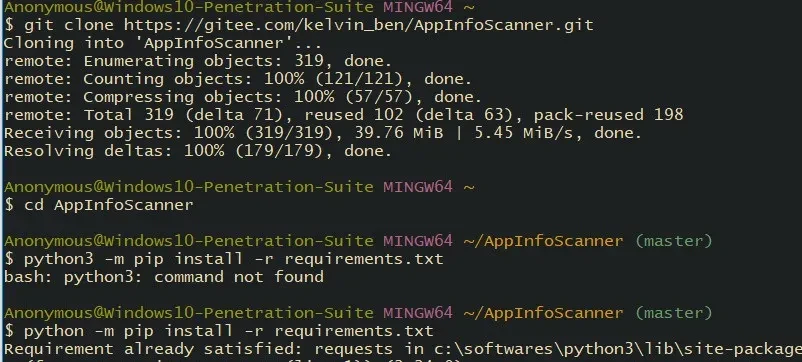This screenshot has width=802, height=362.
Task: Click the cd AppInfoScanner command
Action: tap(99, 205)
